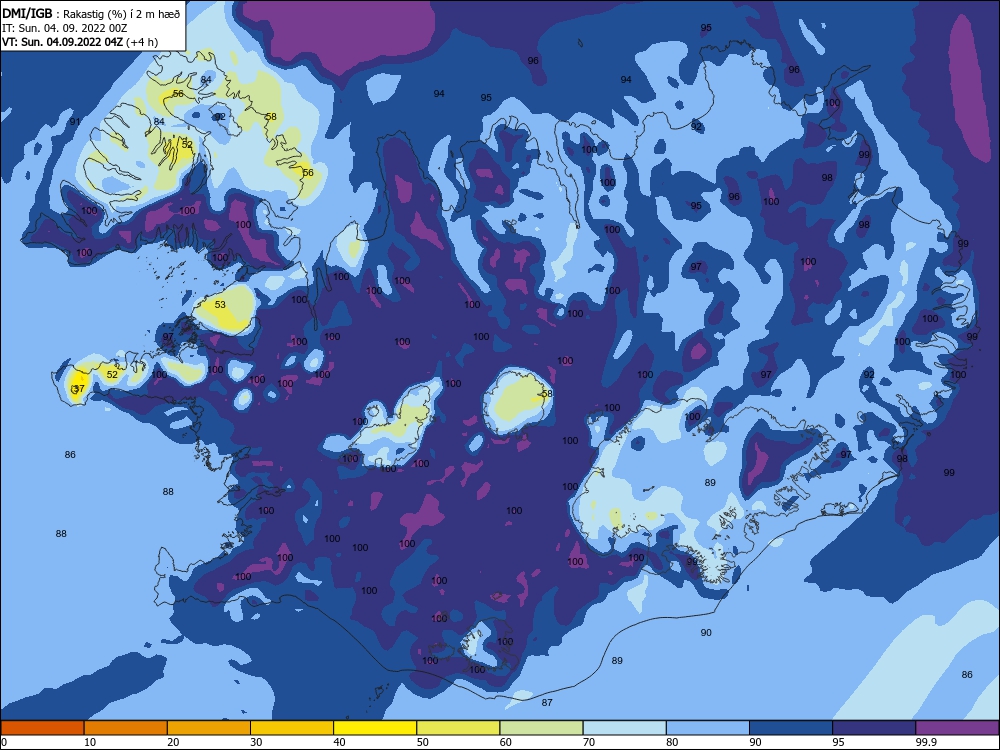Click the '40' legend scale label
The image size is (1000, 750).
[x=339, y=742]
